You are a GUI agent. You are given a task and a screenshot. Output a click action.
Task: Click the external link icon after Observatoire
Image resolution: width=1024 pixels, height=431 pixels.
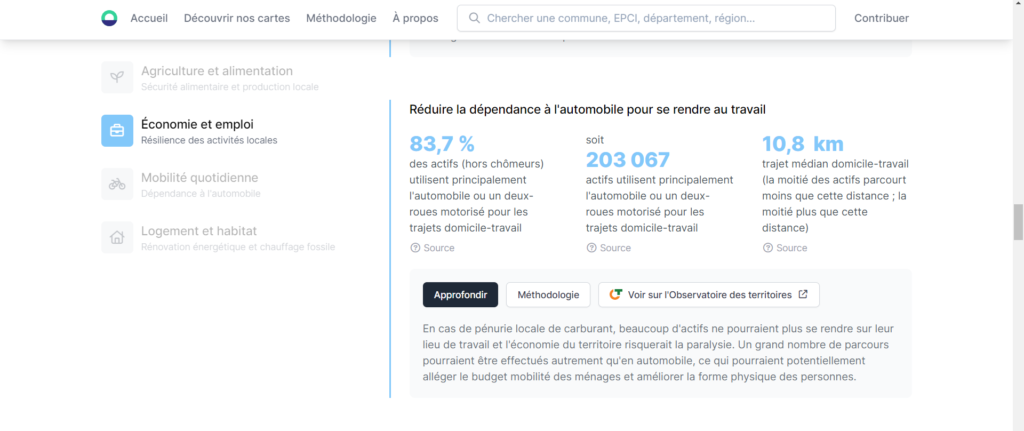click(803, 295)
